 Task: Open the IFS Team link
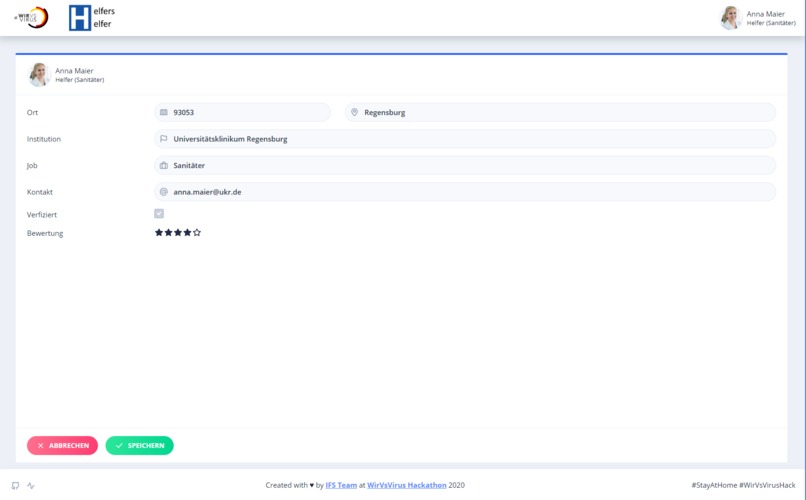pos(341,485)
